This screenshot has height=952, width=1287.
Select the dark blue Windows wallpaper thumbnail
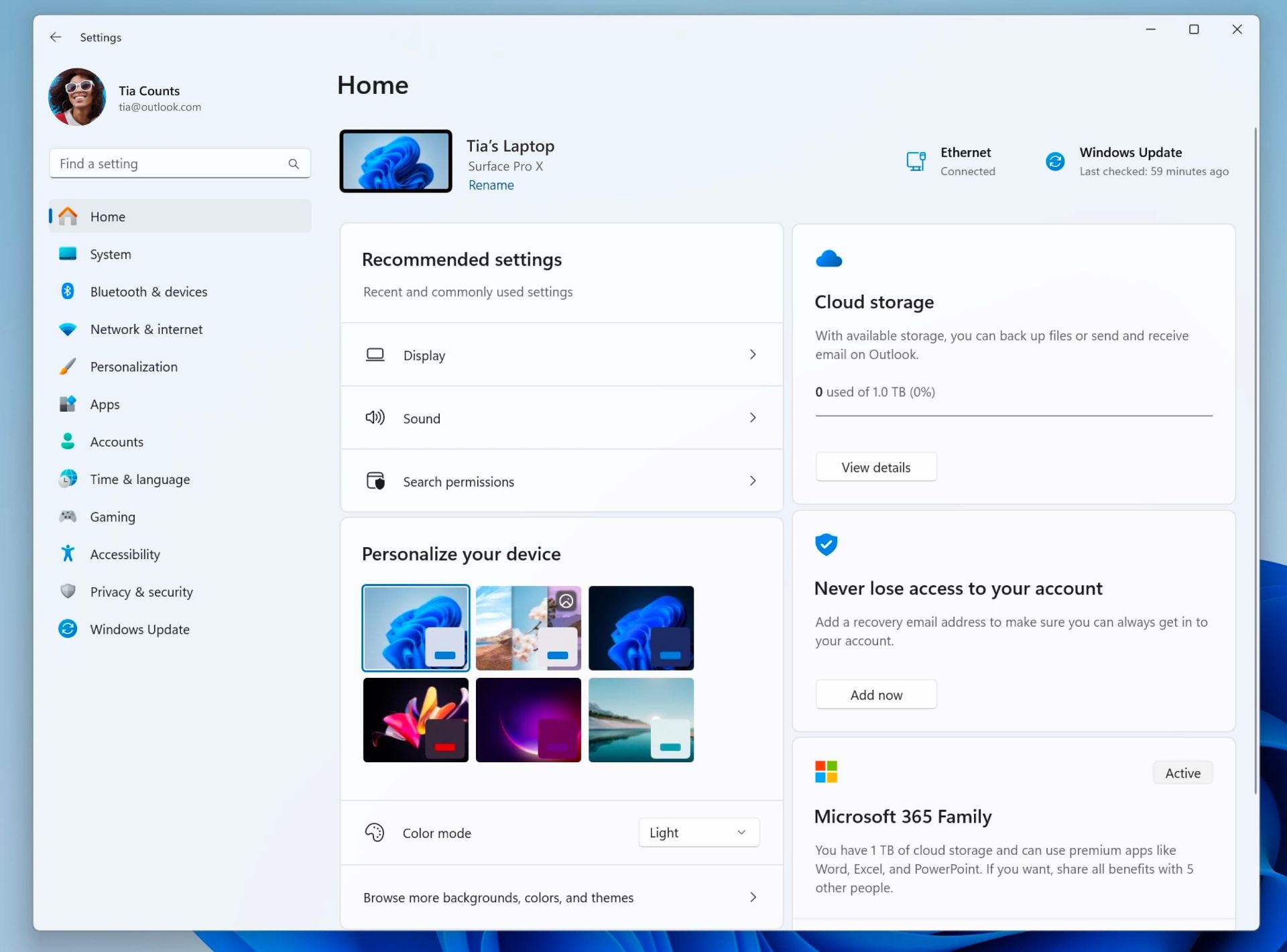click(640, 627)
